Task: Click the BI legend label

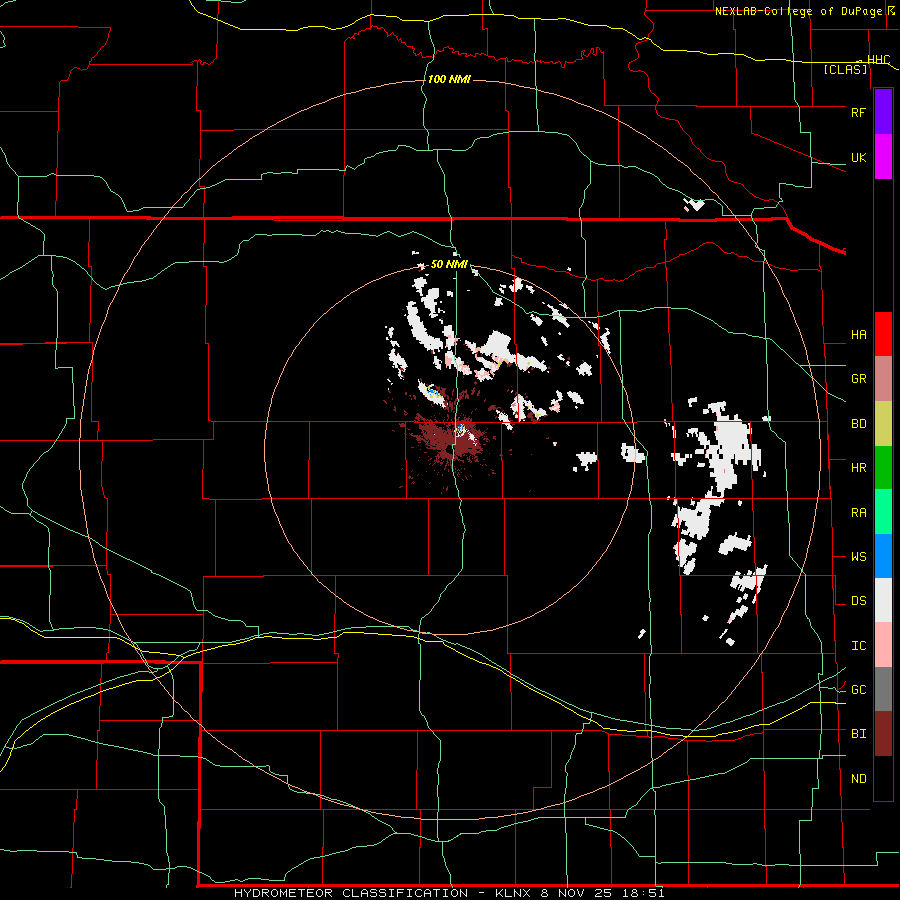Action: pyautogui.click(x=858, y=734)
